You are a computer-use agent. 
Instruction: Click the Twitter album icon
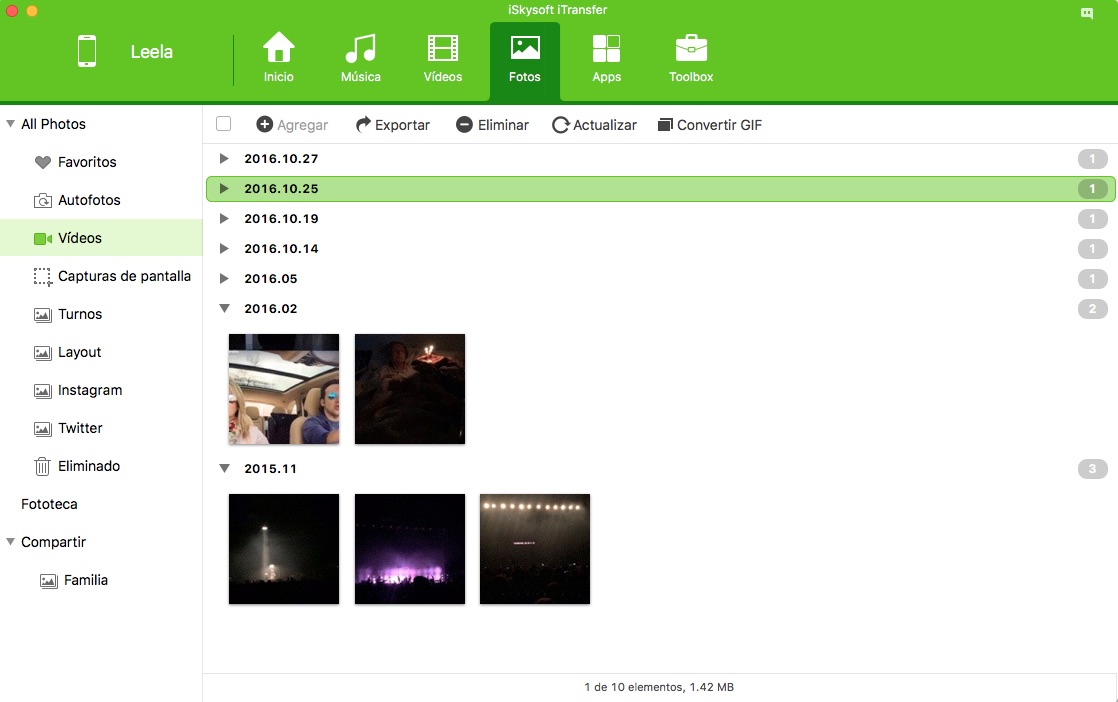pyautogui.click(x=43, y=428)
